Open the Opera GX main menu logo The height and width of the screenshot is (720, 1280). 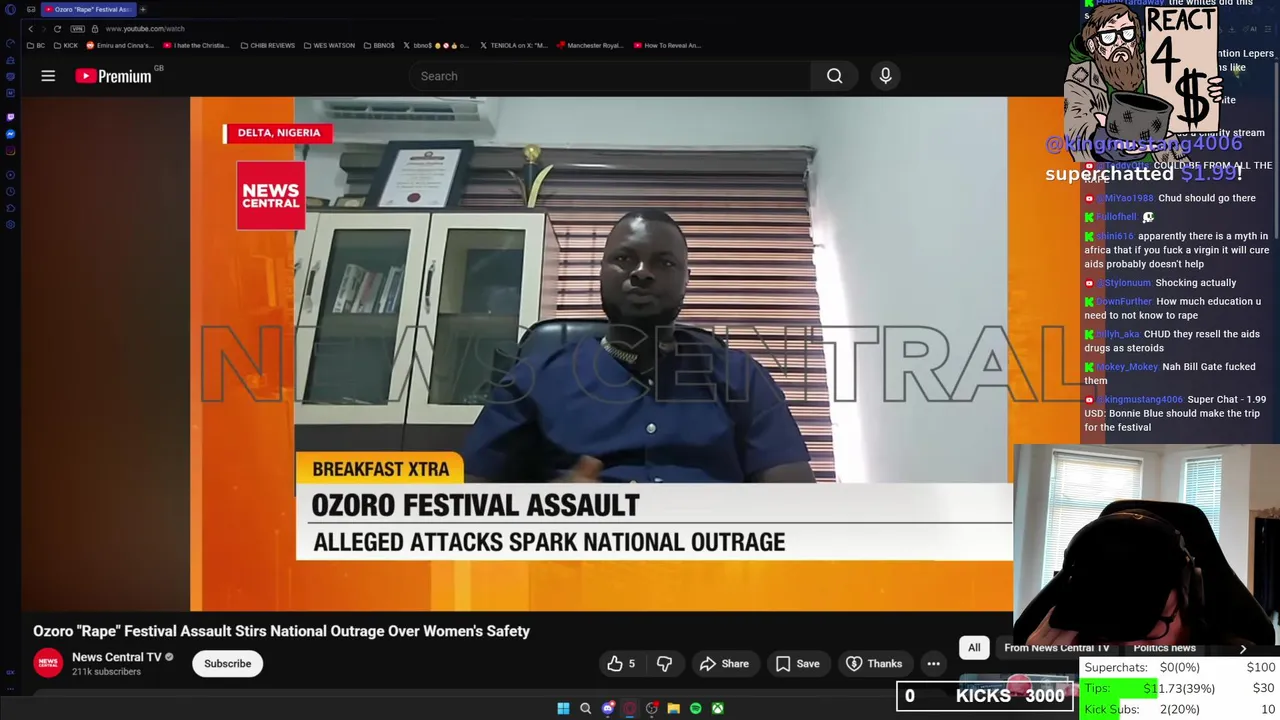coord(10,9)
